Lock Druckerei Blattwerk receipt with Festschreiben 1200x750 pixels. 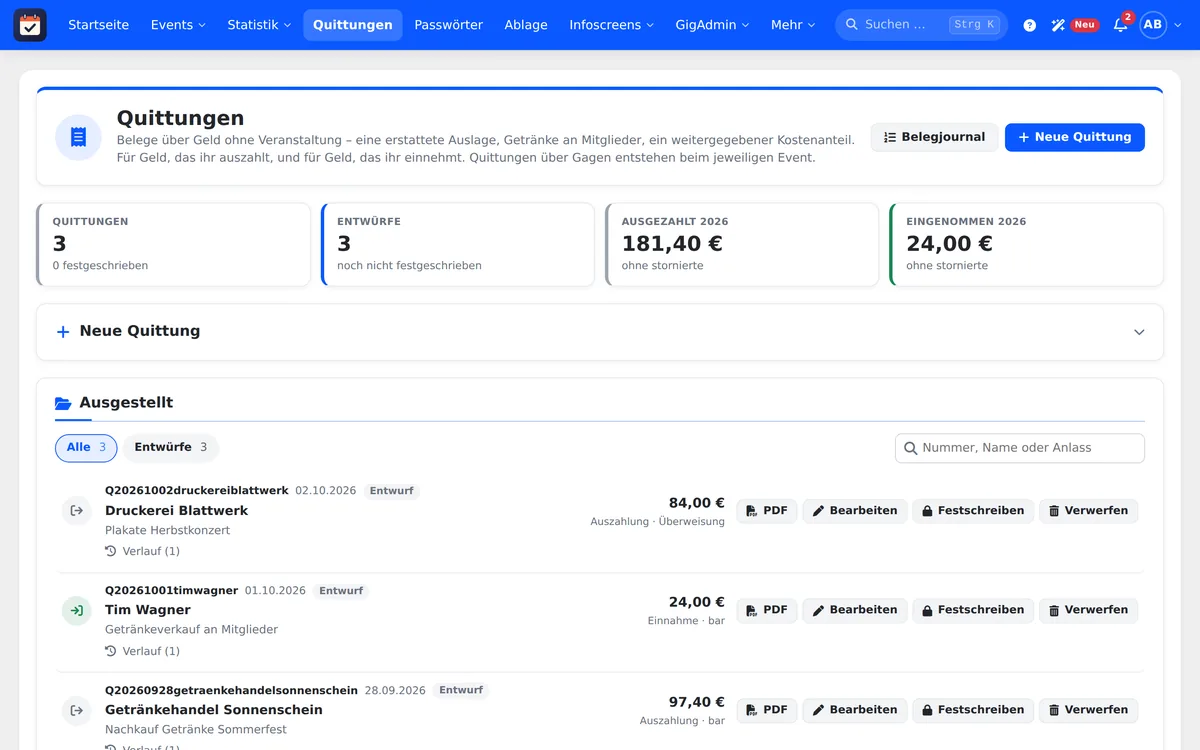point(973,511)
